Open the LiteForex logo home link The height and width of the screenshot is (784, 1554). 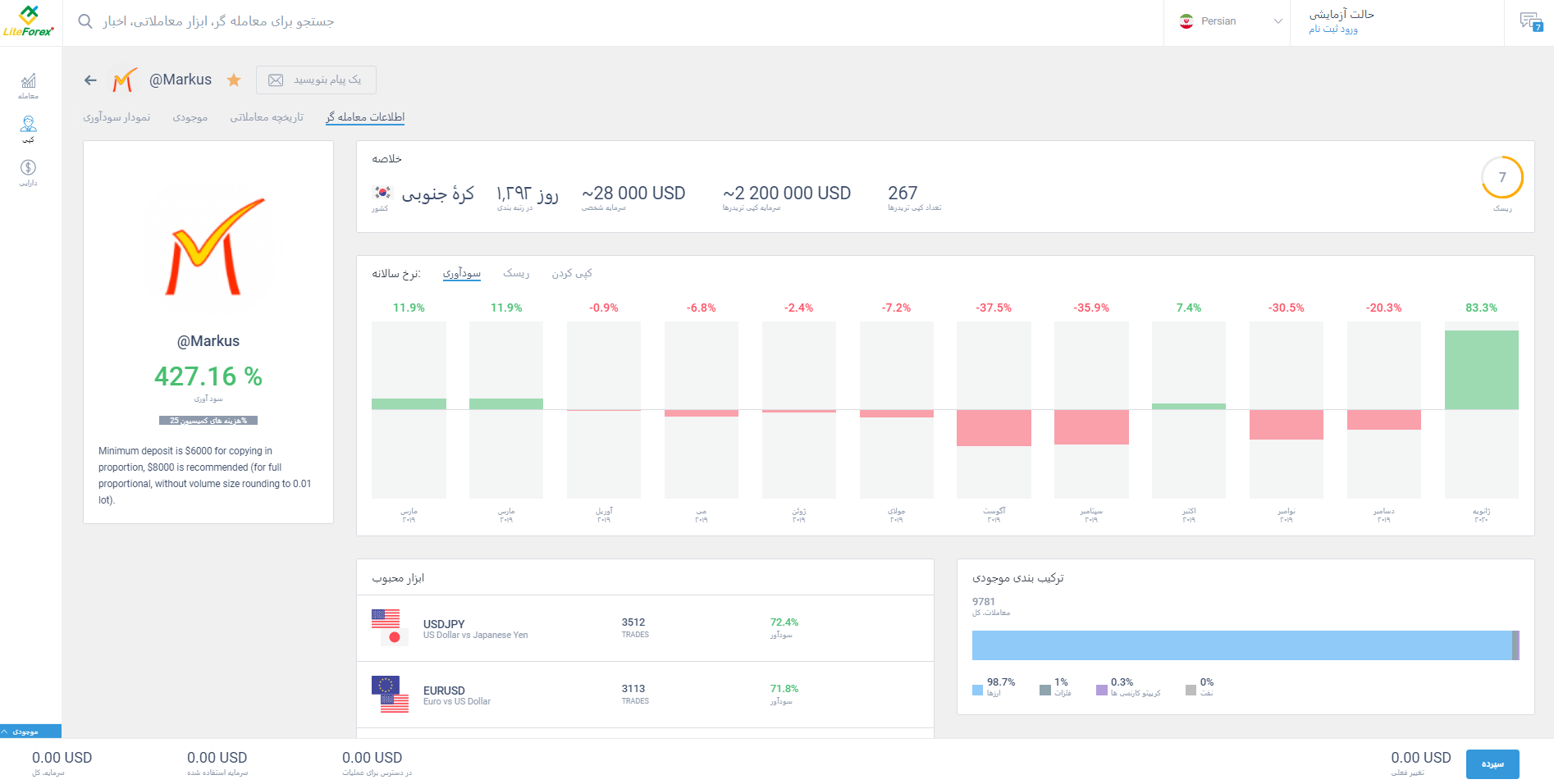tap(29, 21)
